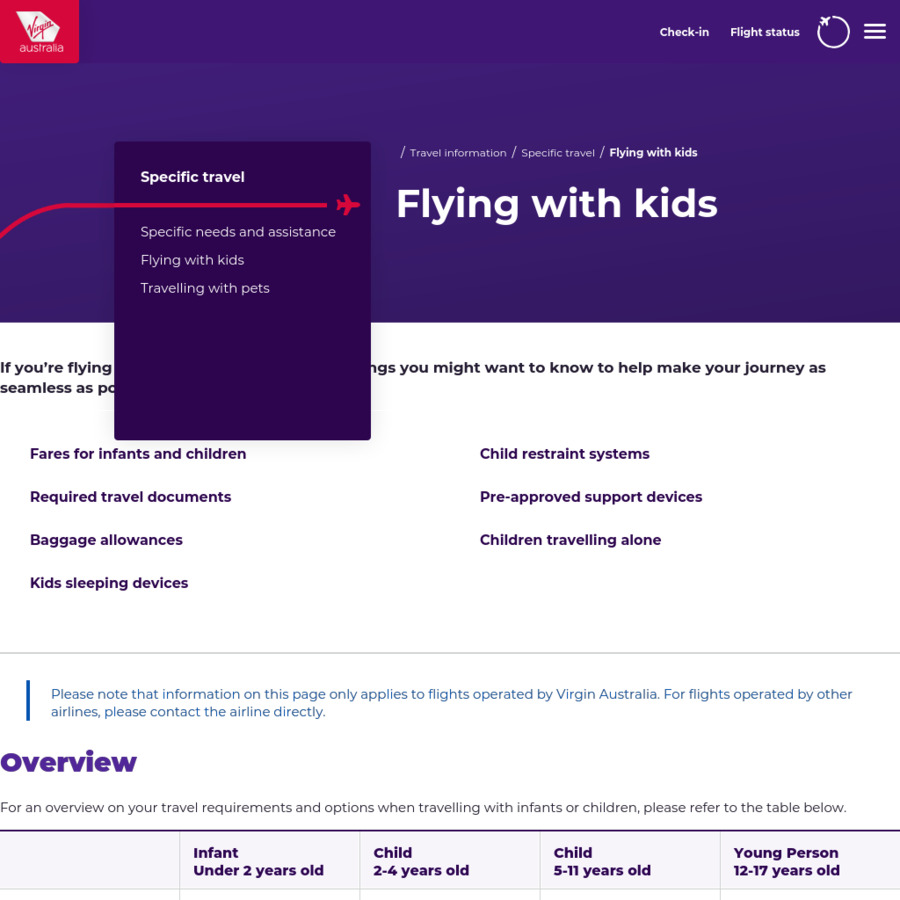Image resolution: width=900 pixels, height=900 pixels.
Task: Open Flight status in the header
Action: 765,32
